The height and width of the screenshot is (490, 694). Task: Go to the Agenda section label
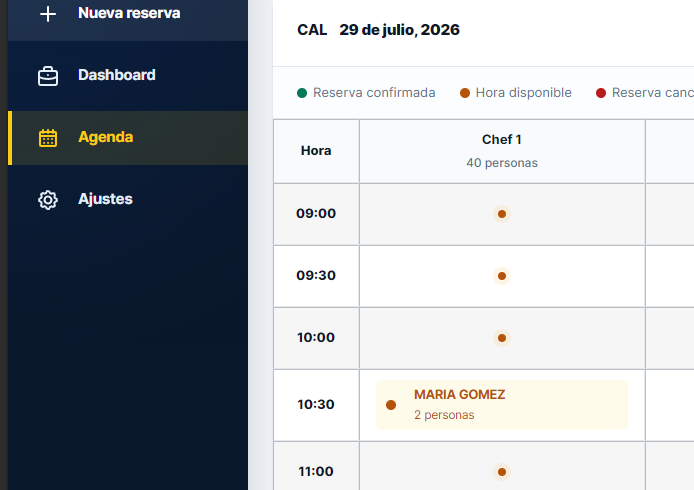click(x=105, y=137)
